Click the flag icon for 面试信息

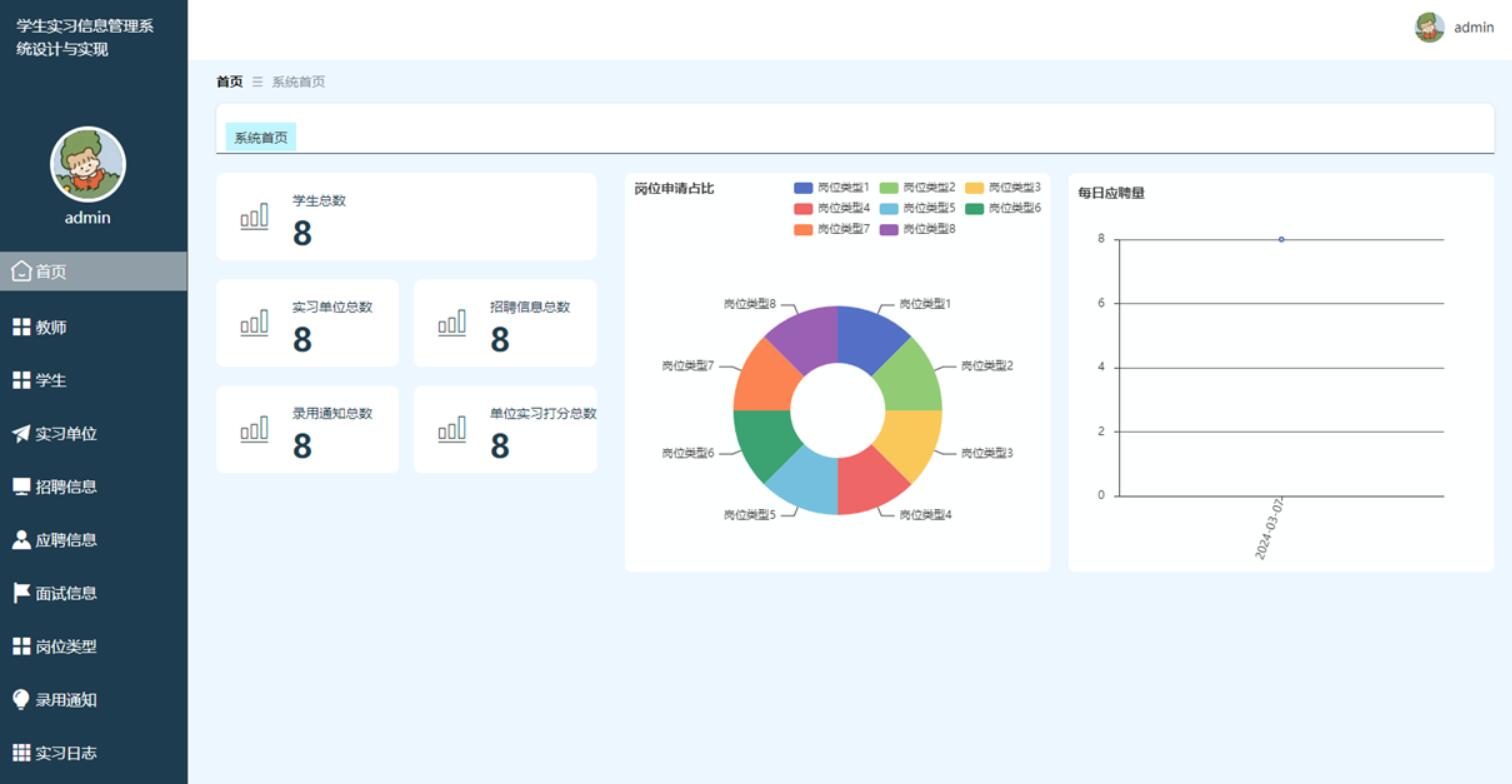21,593
